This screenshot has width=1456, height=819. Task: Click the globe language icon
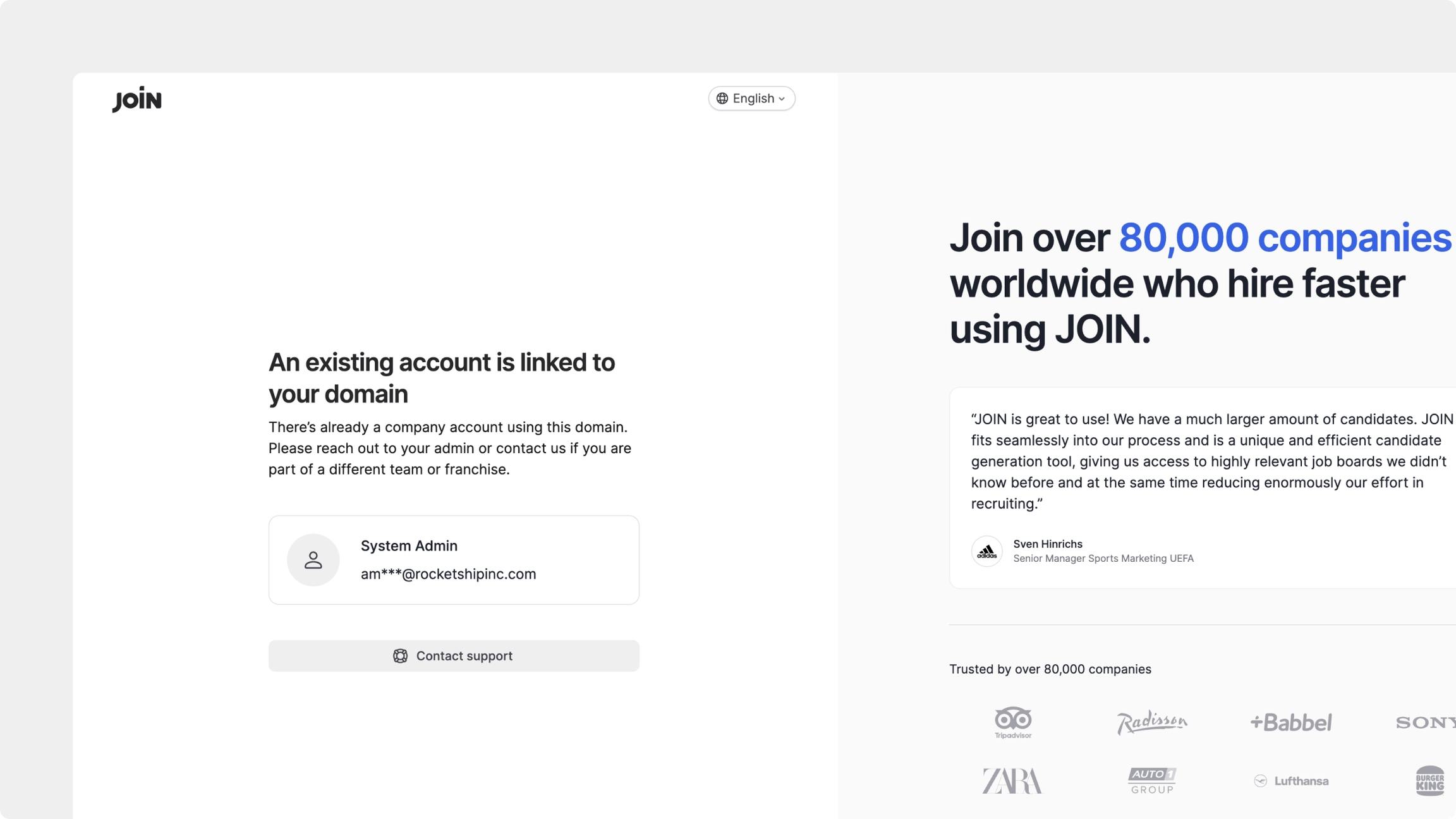[722, 99]
